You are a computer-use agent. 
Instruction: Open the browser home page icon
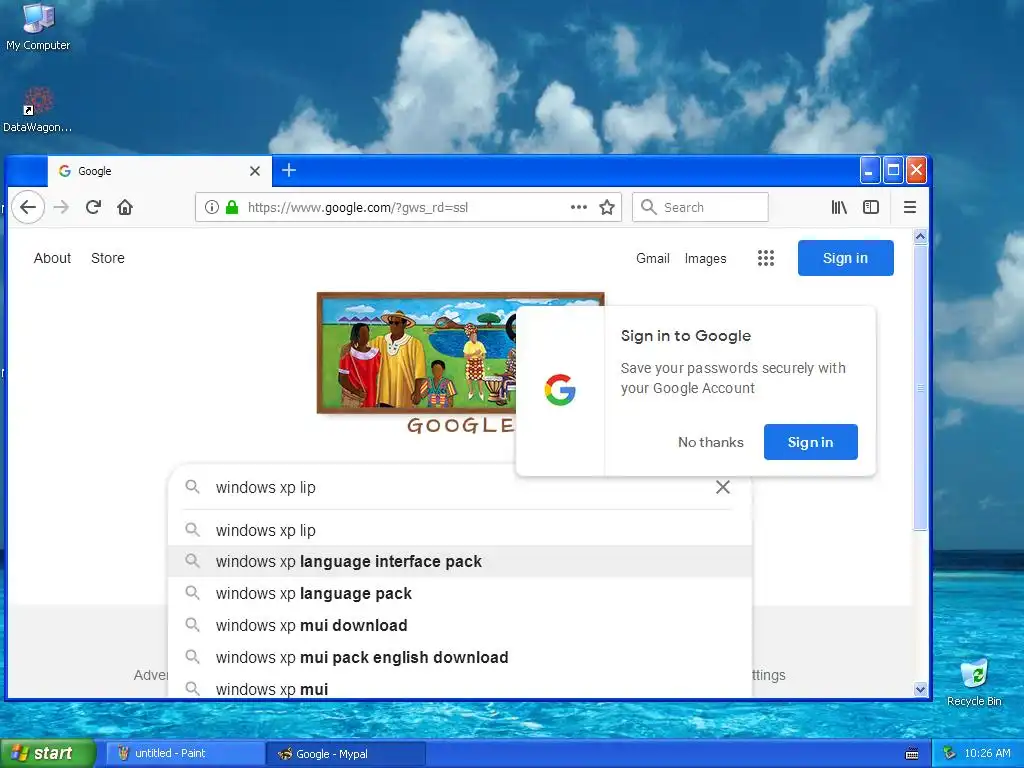click(125, 208)
